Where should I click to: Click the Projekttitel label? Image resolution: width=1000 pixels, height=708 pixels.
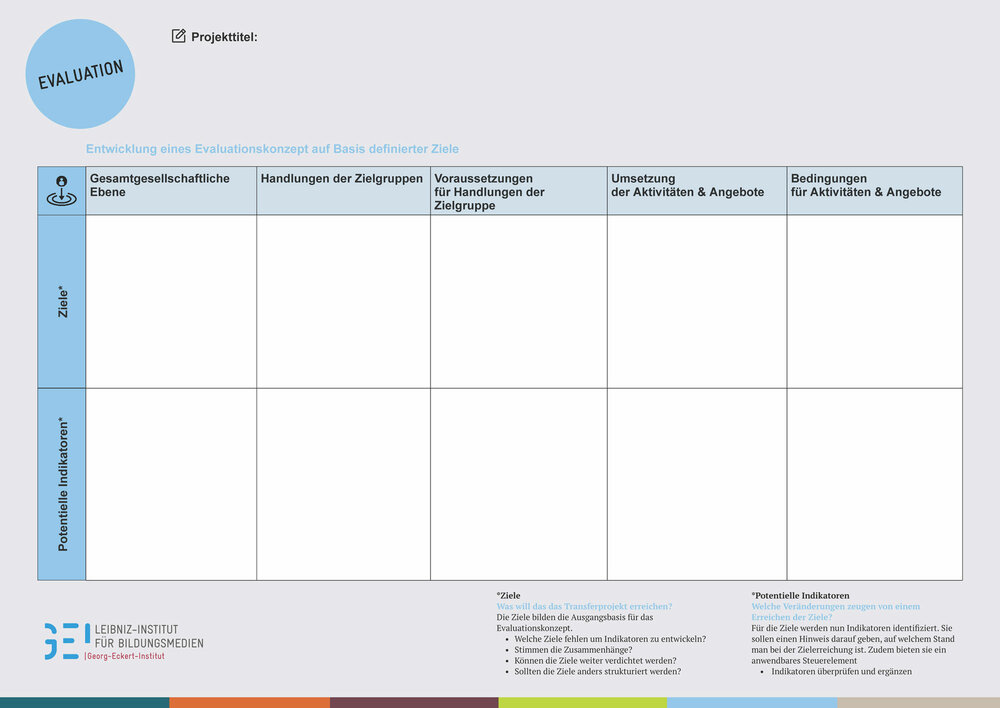224,37
